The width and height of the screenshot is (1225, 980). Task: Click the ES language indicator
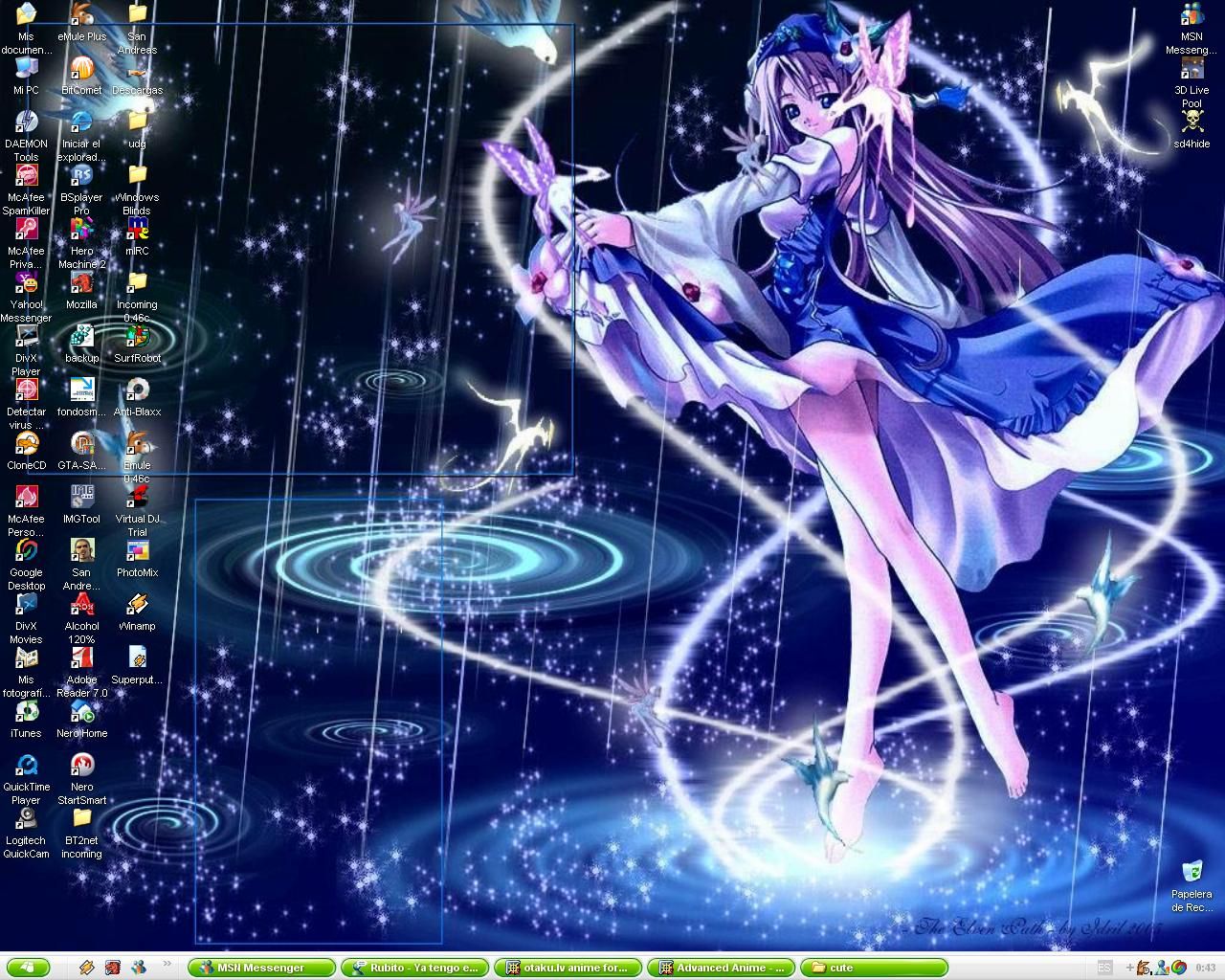(x=1103, y=968)
